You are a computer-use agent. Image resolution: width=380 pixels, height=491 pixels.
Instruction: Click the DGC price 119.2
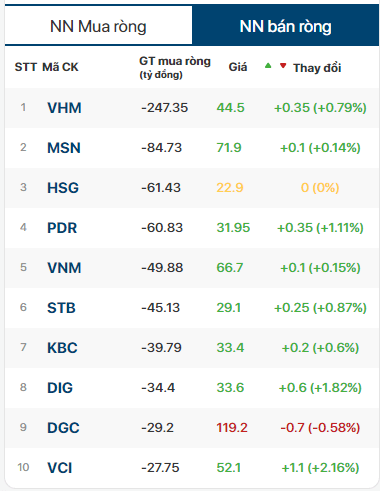point(232,427)
